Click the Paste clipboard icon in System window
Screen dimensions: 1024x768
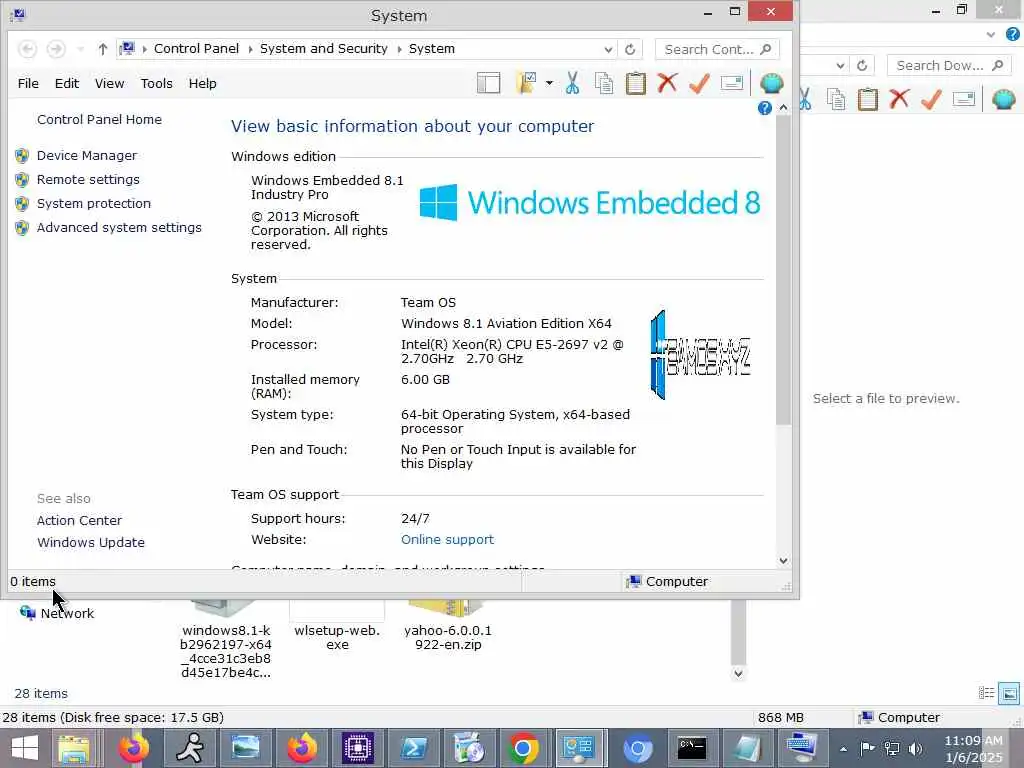tap(635, 84)
